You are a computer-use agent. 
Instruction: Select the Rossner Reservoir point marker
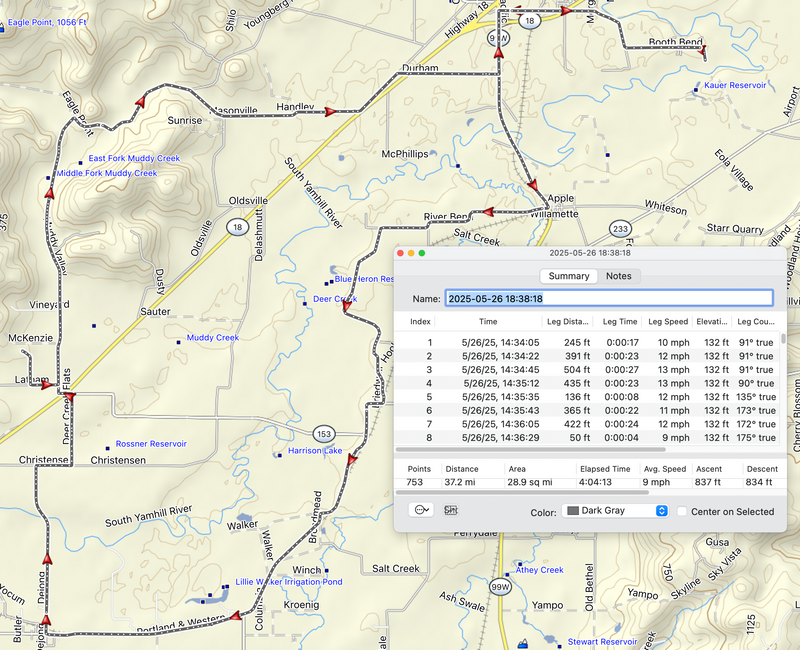[x=107, y=448]
